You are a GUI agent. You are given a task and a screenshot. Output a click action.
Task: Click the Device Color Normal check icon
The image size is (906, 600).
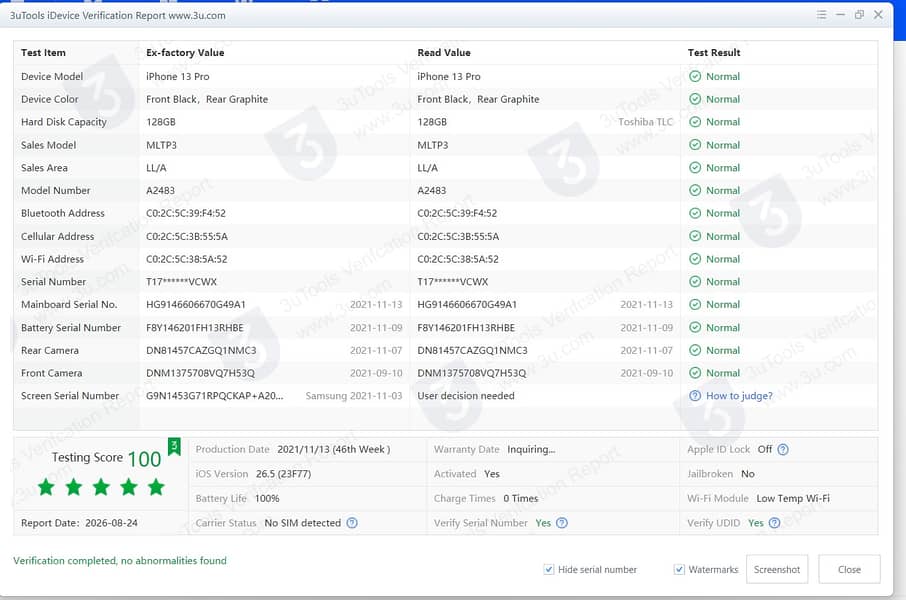point(695,99)
